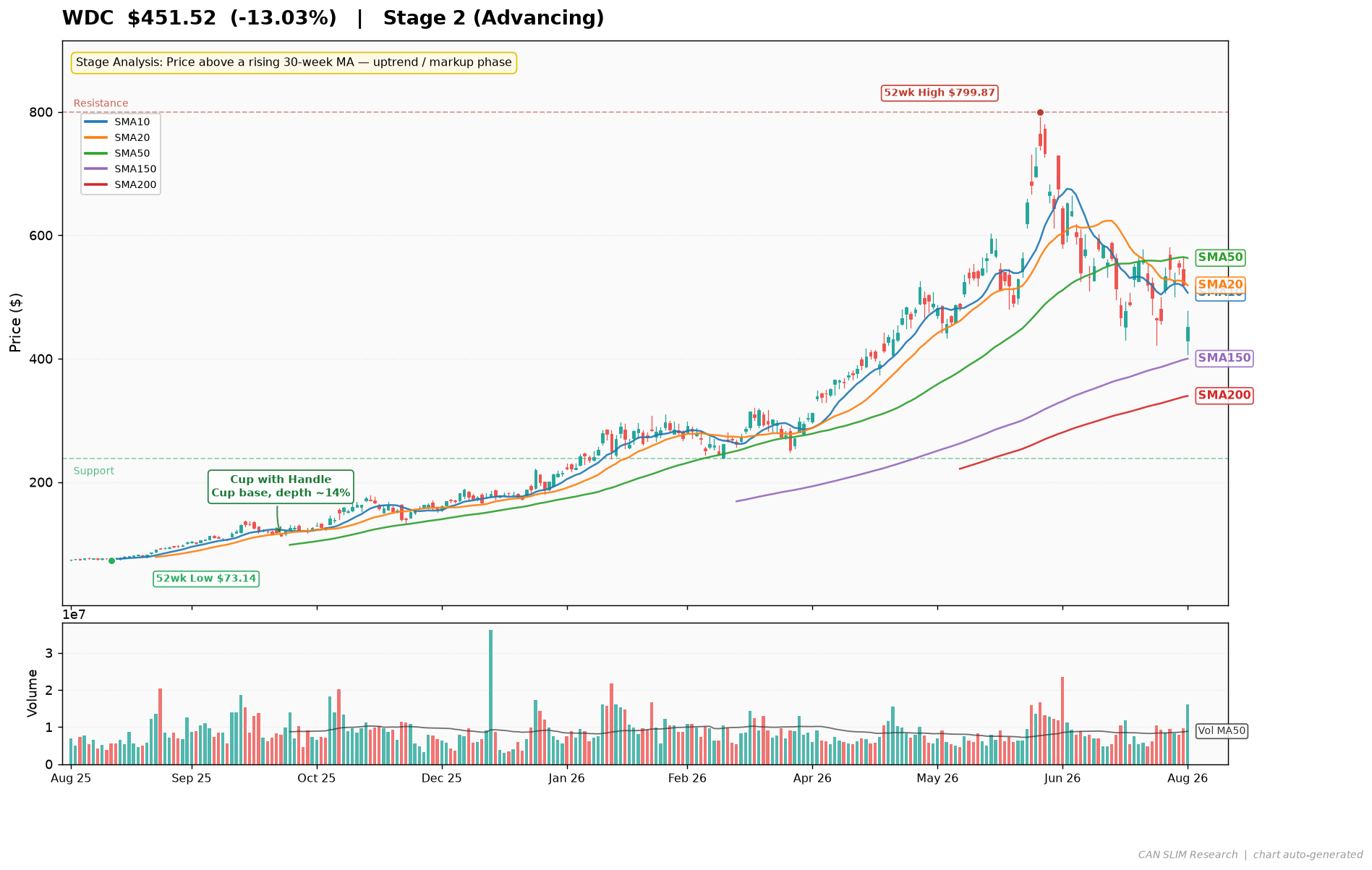Click the 52wk High $799.87 label
Screen dimensions: 1372x870
(x=939, y=93)
